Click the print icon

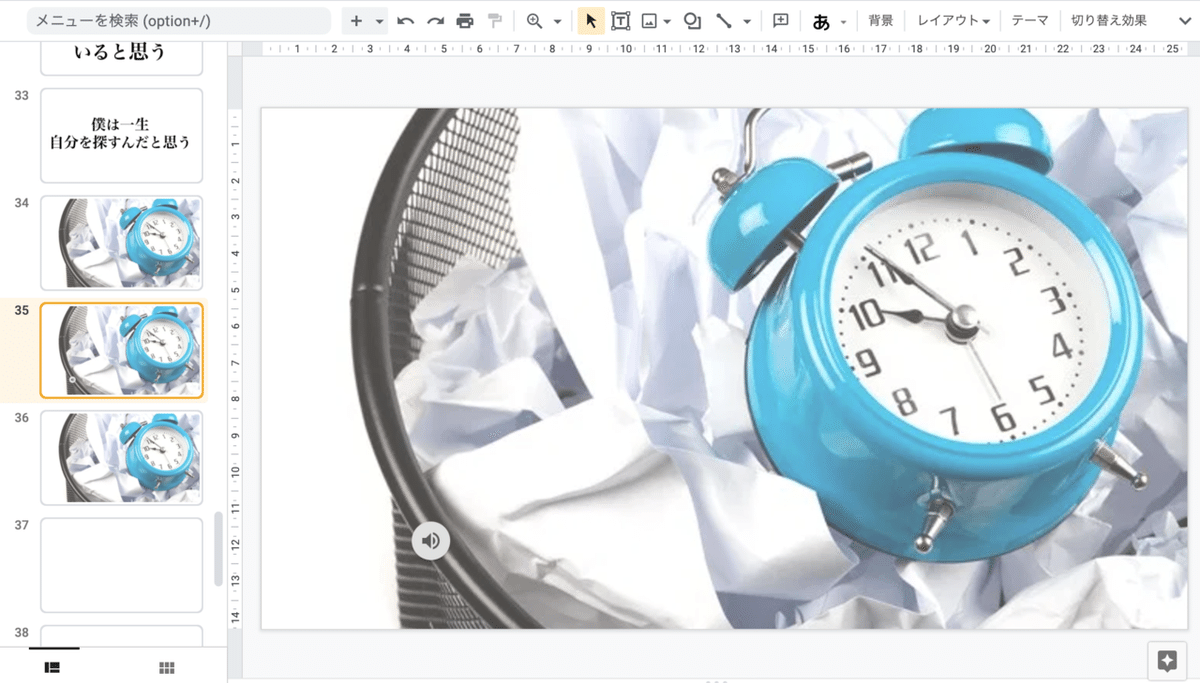click(465, 21)
